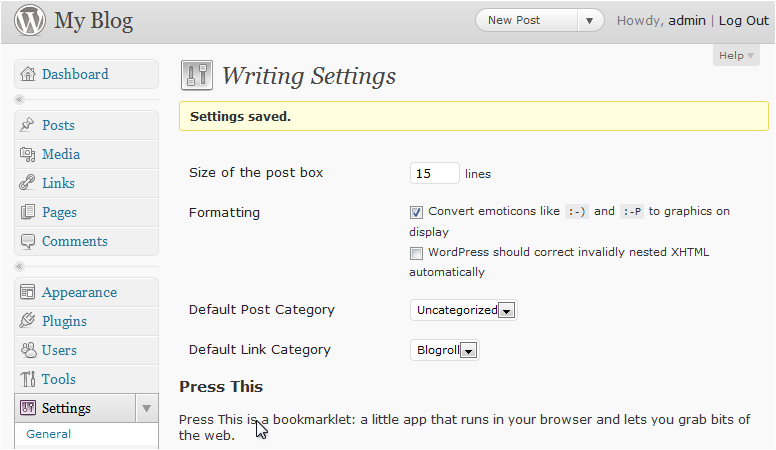Focus the post box size lines field

(435, 173)
